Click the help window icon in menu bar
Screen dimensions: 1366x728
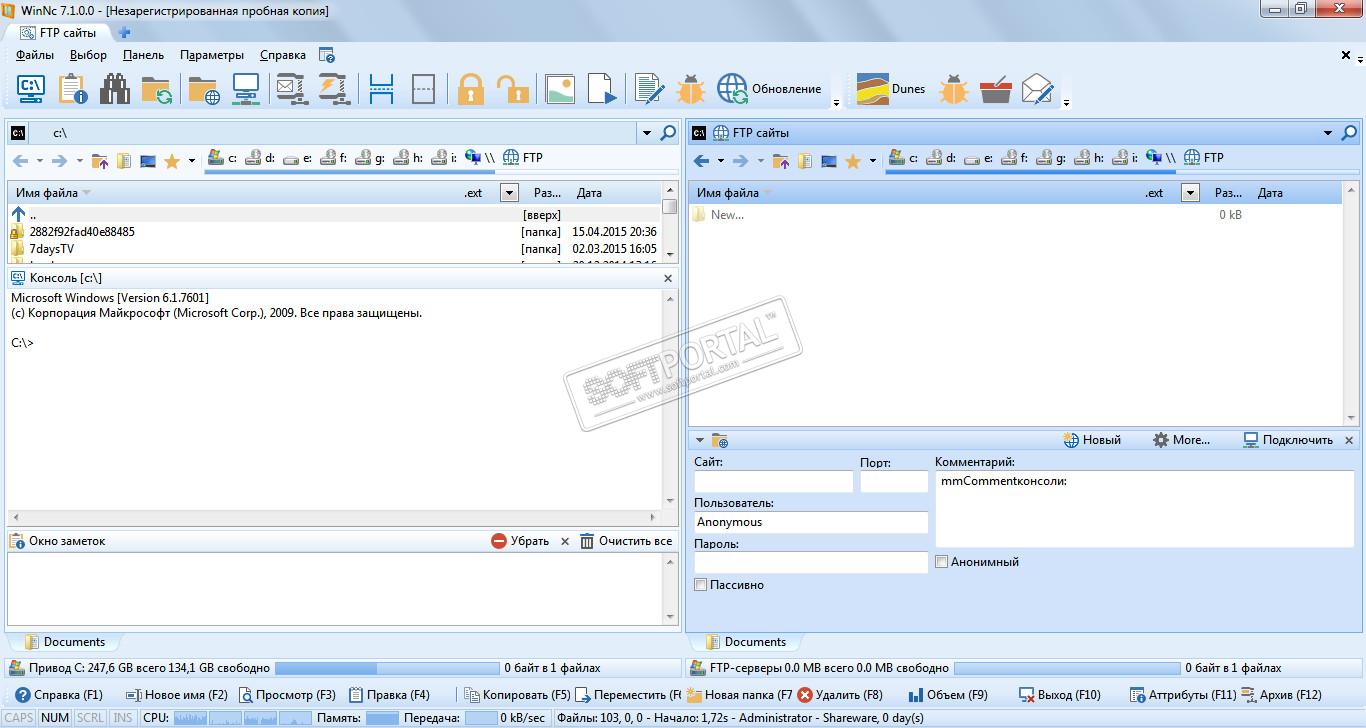tap(327, 56)
